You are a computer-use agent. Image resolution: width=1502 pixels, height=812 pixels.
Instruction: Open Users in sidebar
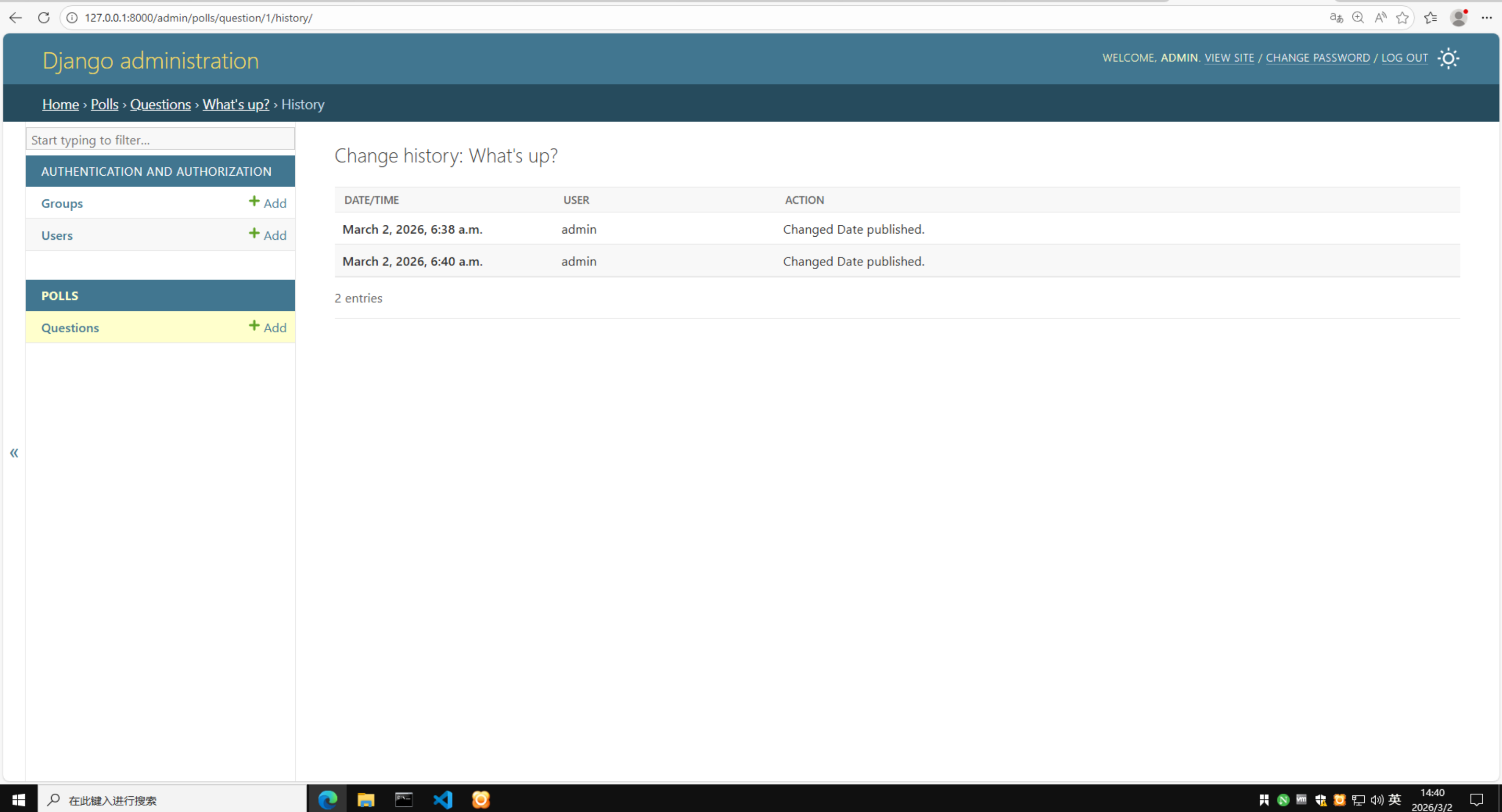click(x=57, y=236)
